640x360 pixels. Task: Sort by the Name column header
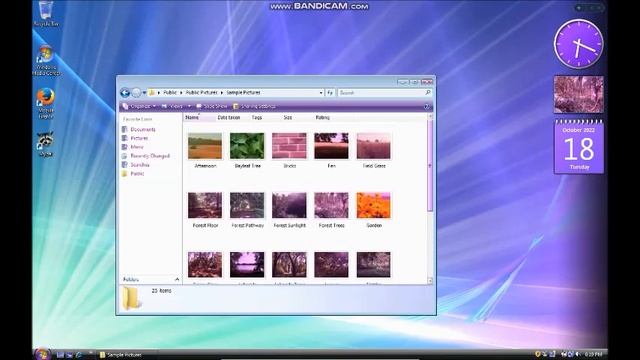199,118
